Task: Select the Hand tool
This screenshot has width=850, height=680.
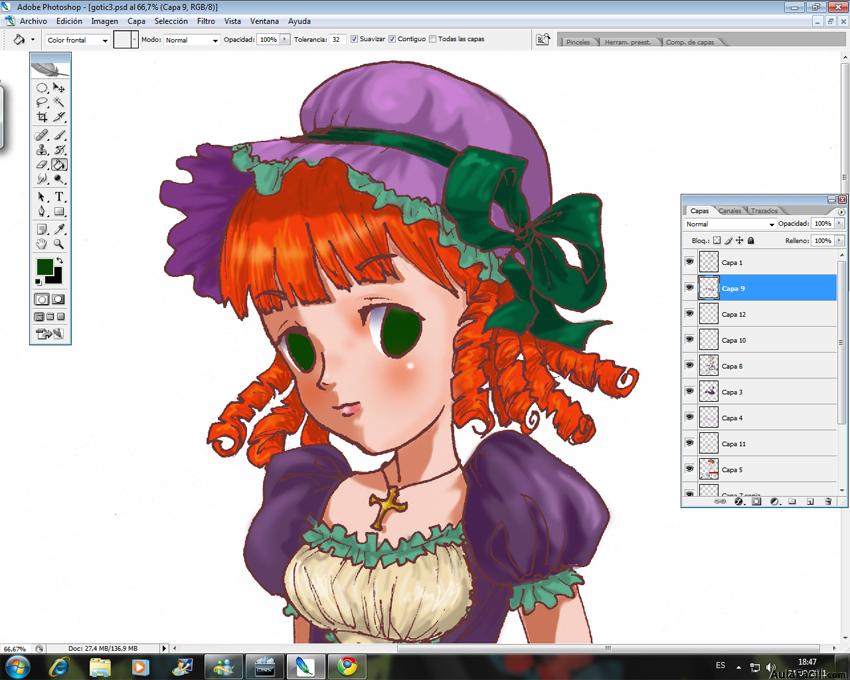Action: coord(42,244)
